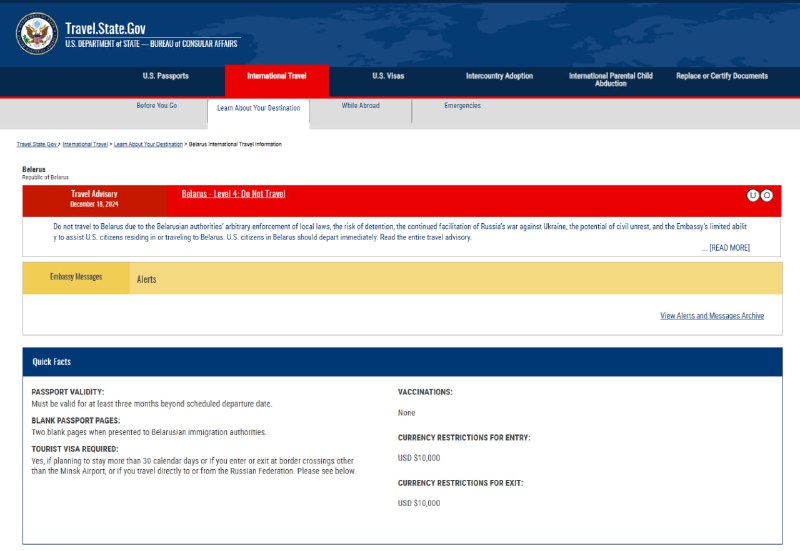Follow the International Travel breadcrumb link
Screen dimensions: 800x551
85,144
